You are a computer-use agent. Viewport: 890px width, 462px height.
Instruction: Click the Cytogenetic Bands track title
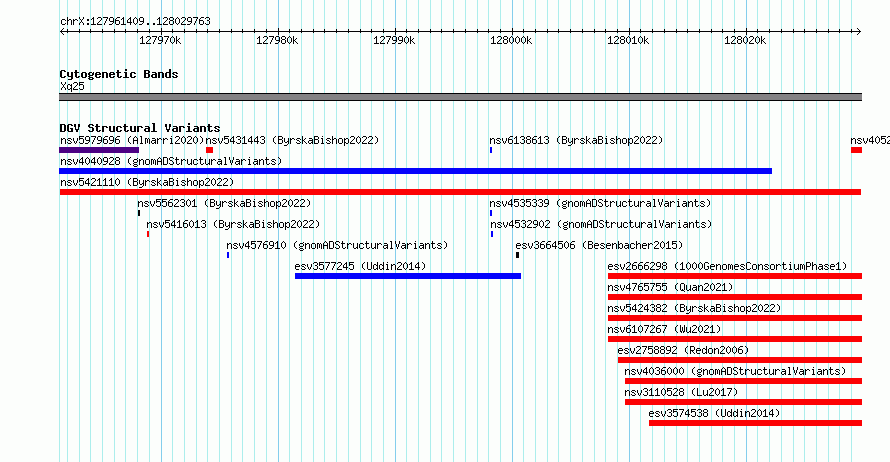tap(119, 74)
